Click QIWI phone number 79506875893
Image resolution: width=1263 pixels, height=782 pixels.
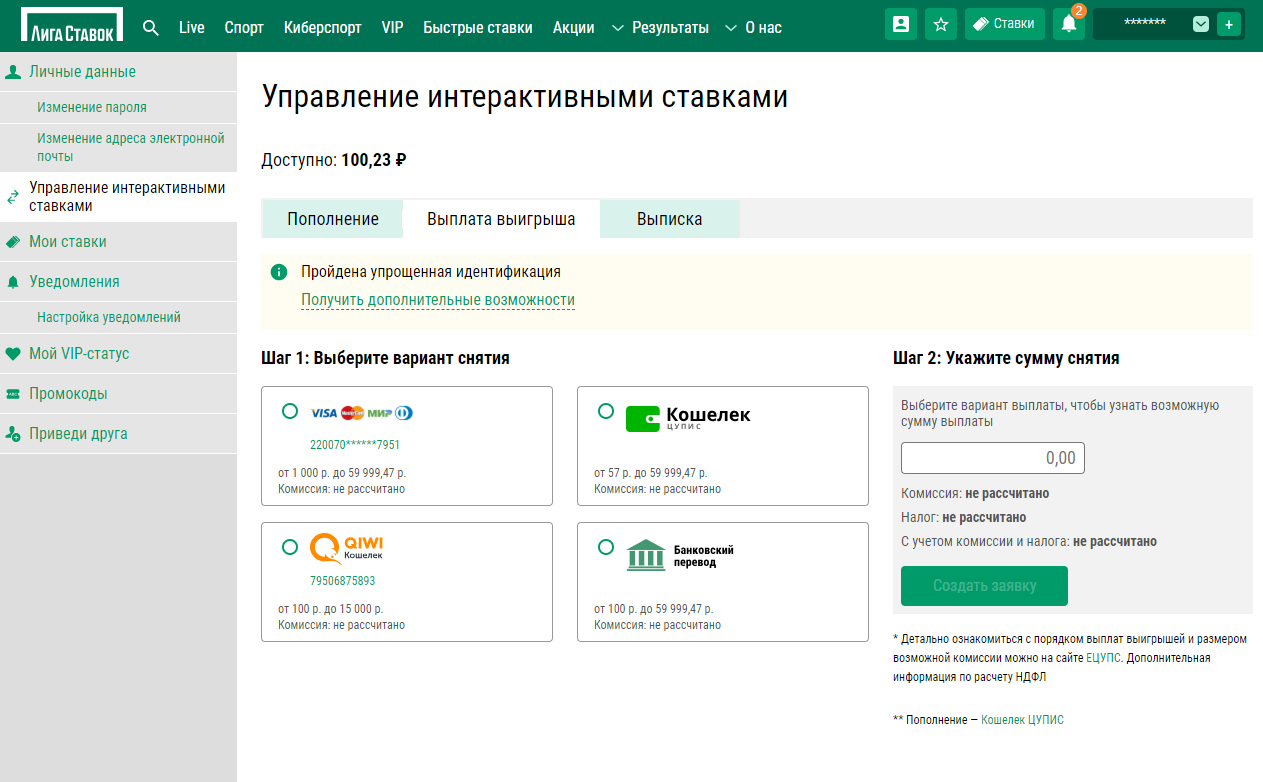343,581
